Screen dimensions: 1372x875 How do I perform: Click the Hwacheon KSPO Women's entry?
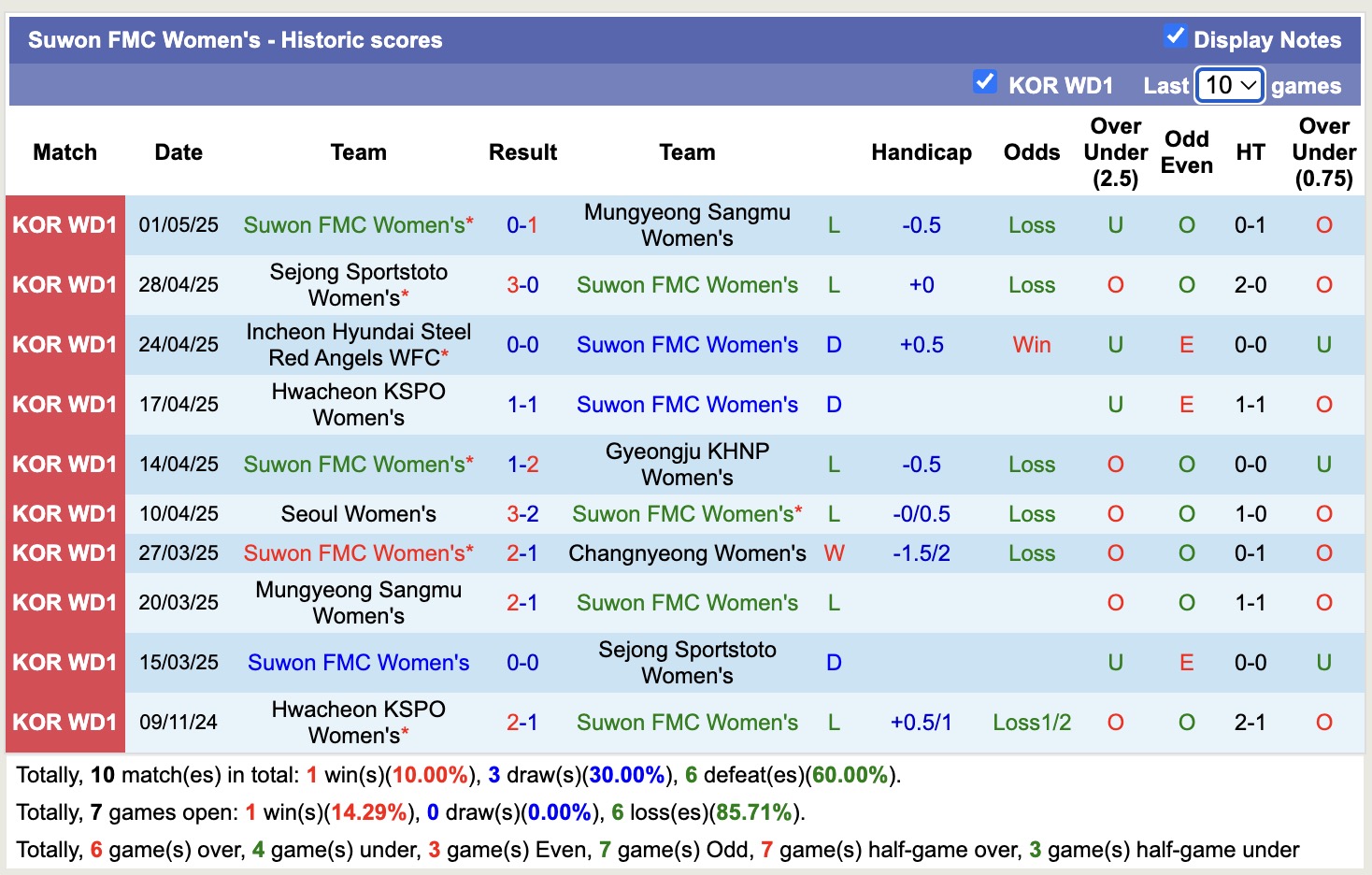[358, 404]
